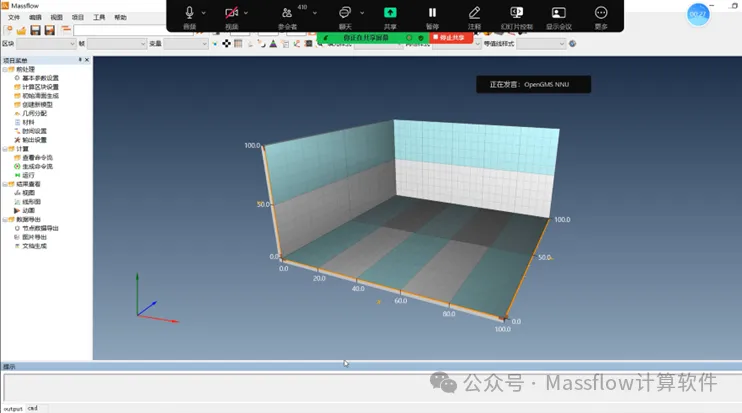Open chat options arrow
Image resolution: width=742 pixels, height=413 pixels.
click(x=362, y=13)
